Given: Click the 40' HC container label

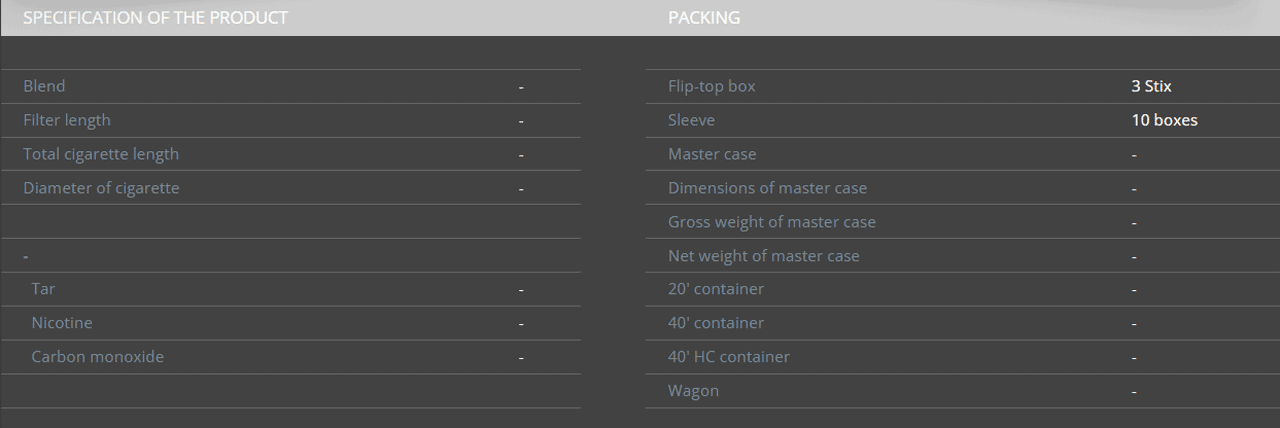Looking at the screenshot, I should [729, 357].
